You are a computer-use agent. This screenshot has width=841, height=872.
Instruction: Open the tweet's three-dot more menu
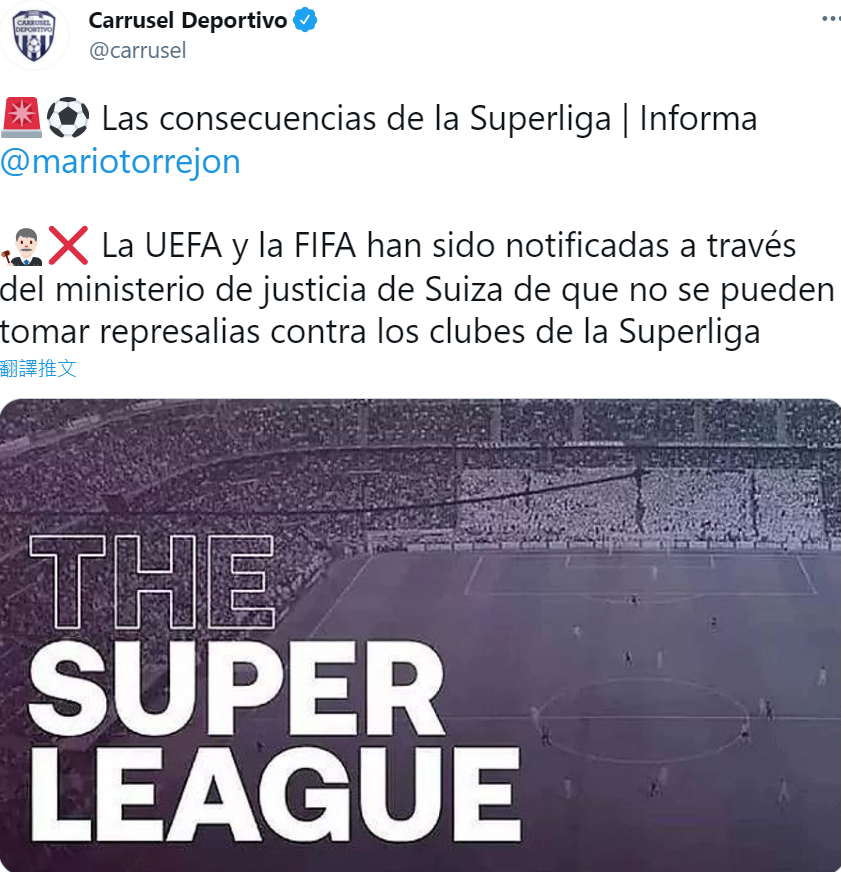coord(831,19)
